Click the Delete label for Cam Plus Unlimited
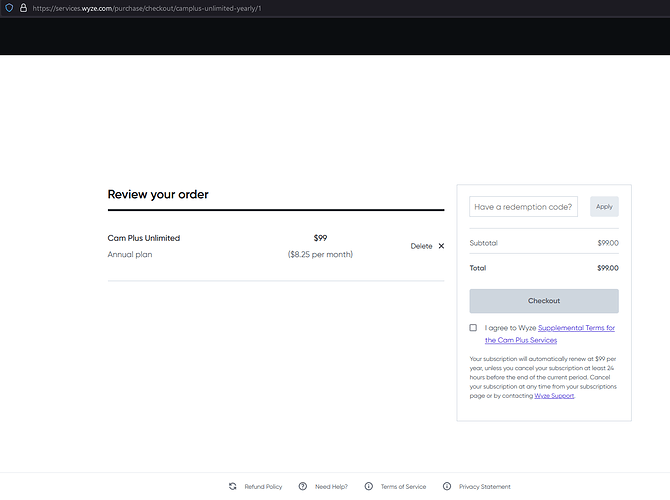 (421, 246)
